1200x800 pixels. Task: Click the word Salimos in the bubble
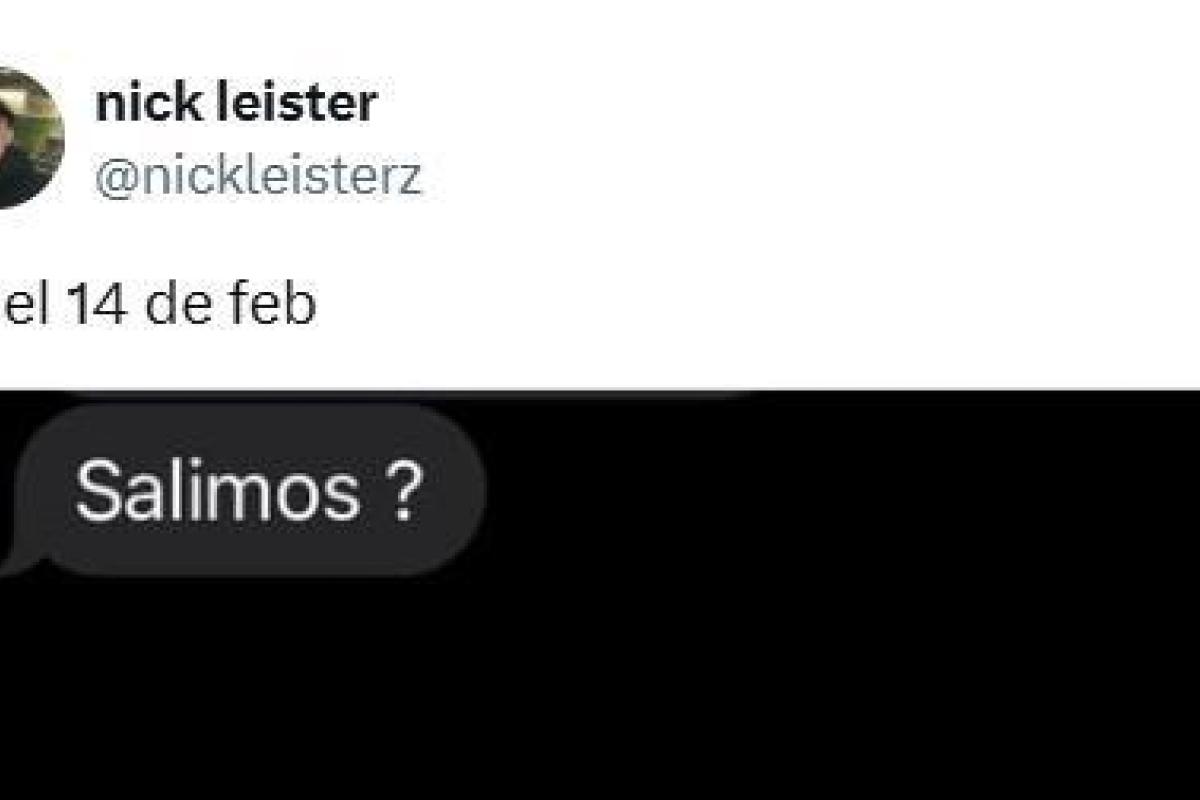coord(217,492)
